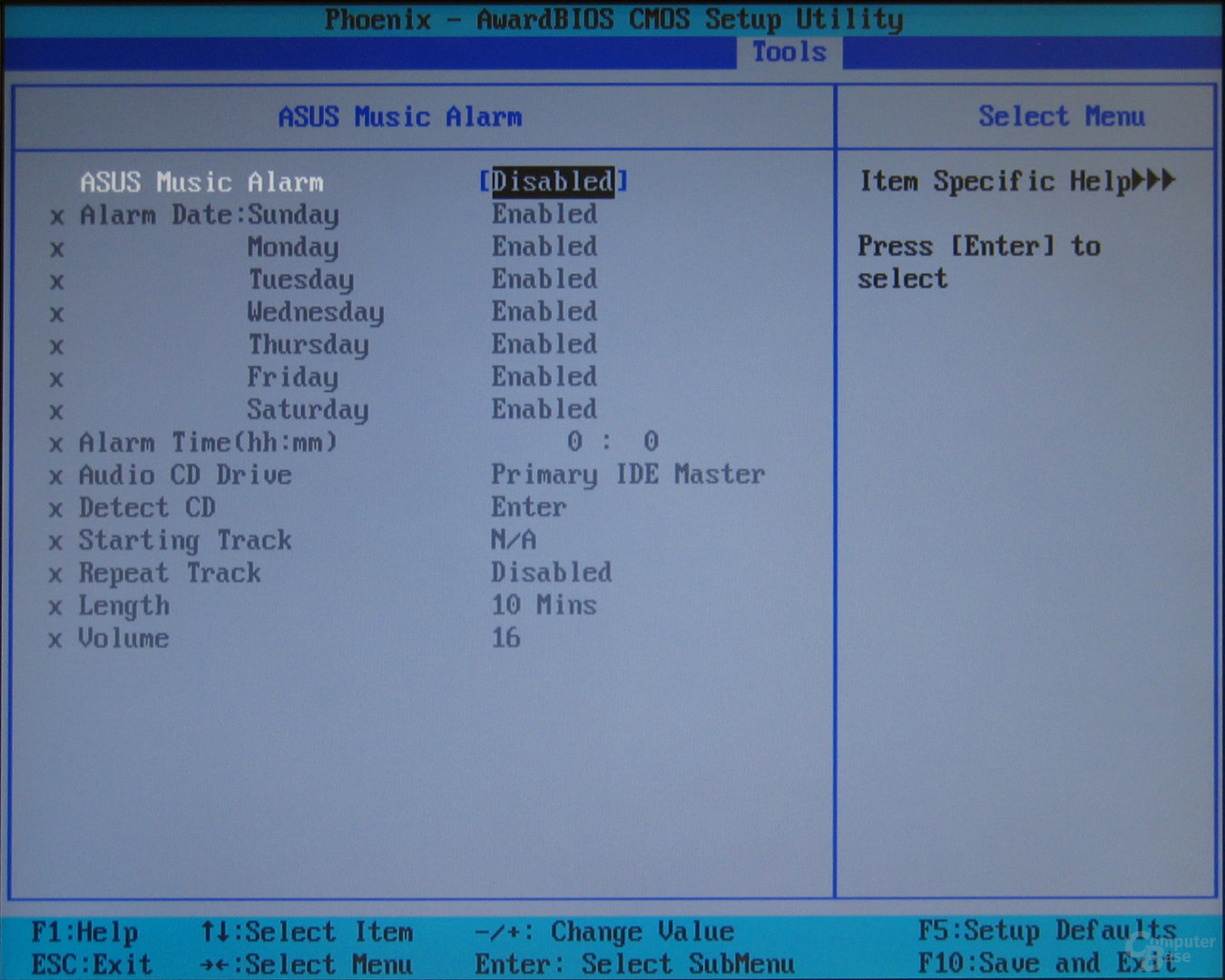This screenshot has height=980, width=1225.
Task: Click the -/+: Change Value hint
Action: pyautogui.click(x=604, y=932)
